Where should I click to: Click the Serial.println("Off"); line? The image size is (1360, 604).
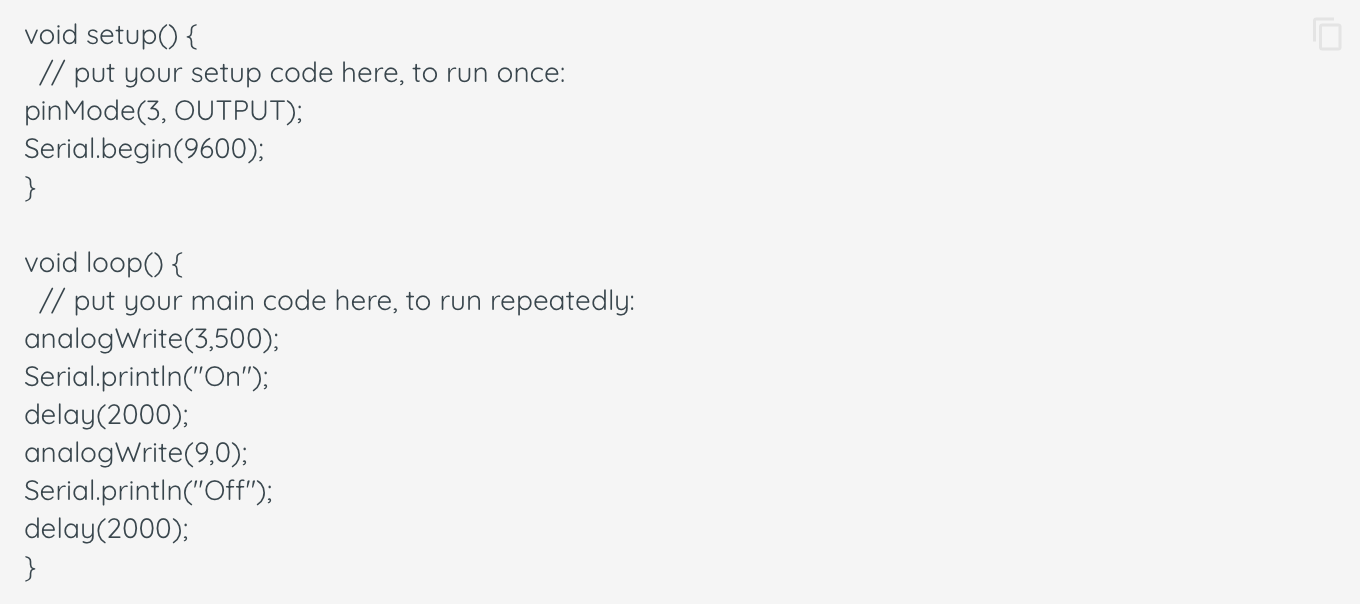pos(148,491)
